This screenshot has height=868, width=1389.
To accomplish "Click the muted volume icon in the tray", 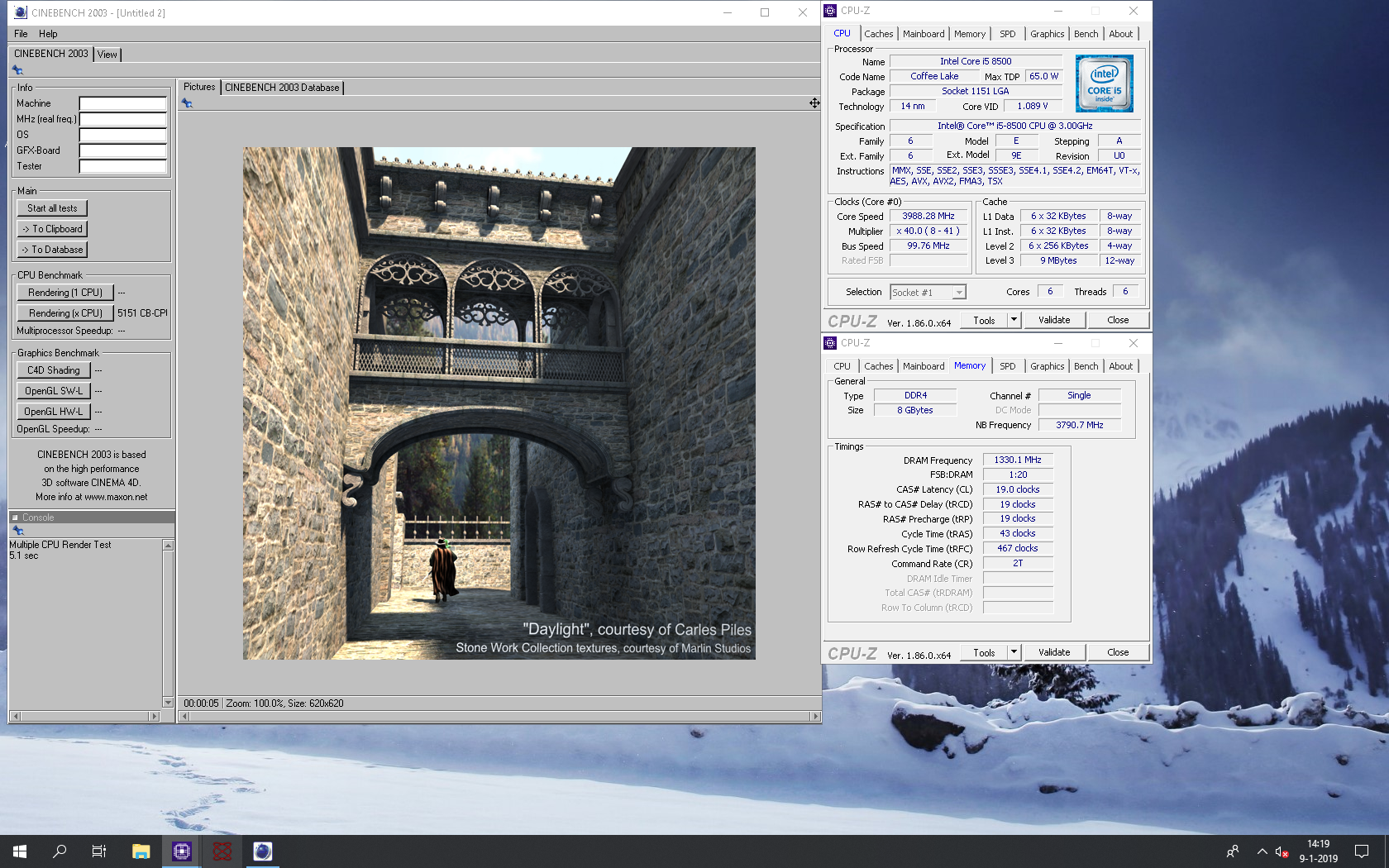I will pyautogui.click(x=1282, y=851).
